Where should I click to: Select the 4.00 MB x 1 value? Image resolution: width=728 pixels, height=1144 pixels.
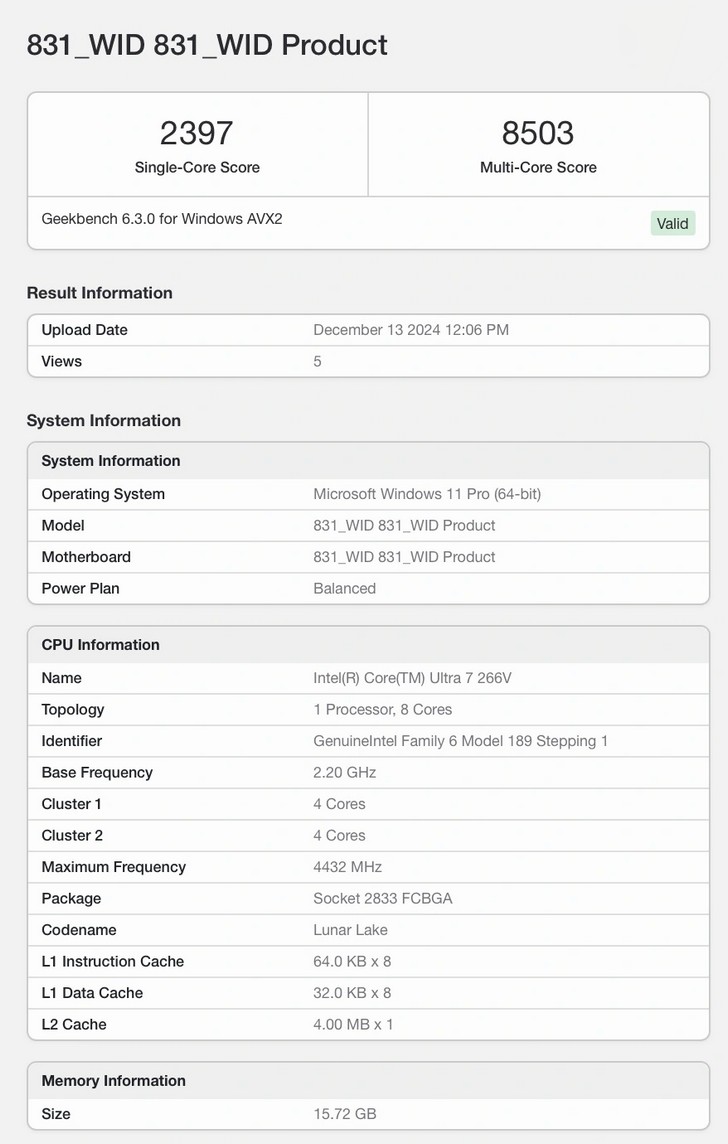(x=353, y=1024)
